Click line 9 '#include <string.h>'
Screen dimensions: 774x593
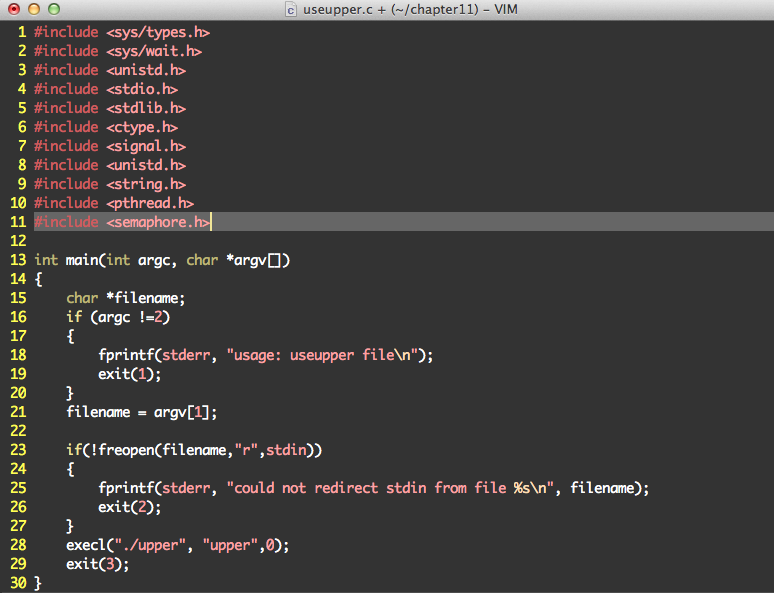[110, 184]
